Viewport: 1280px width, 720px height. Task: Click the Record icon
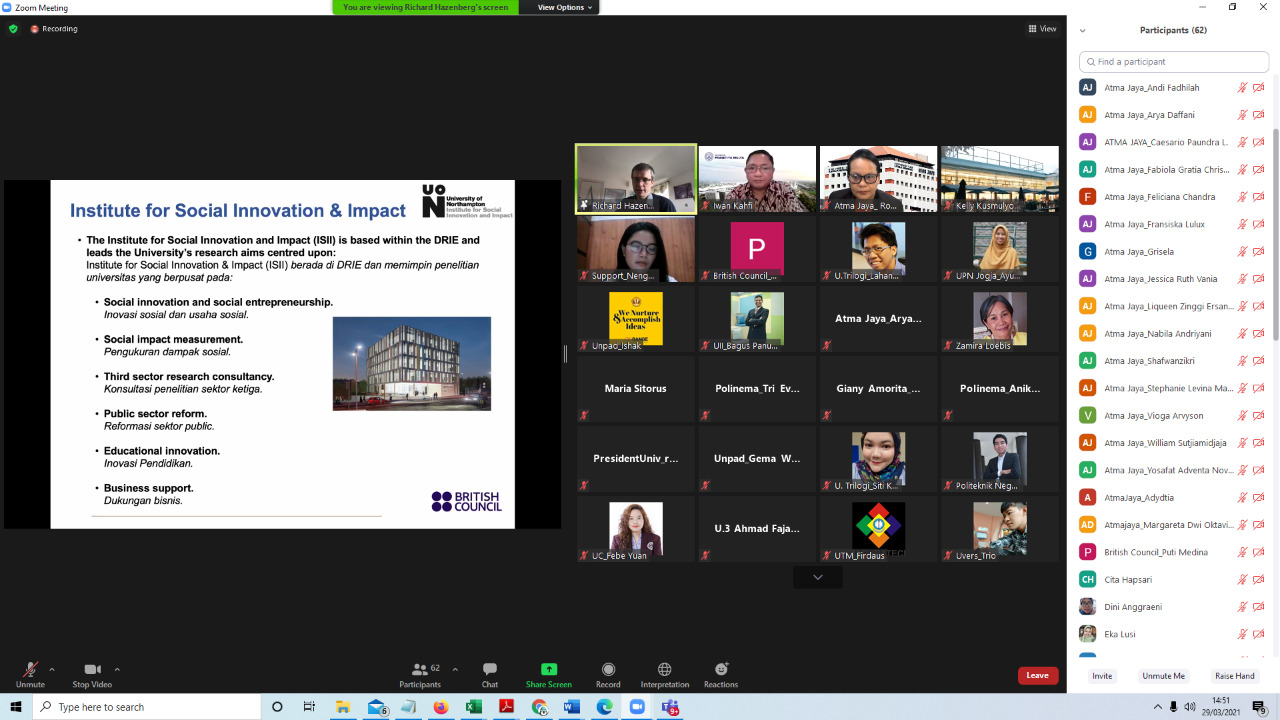[608, 669]
